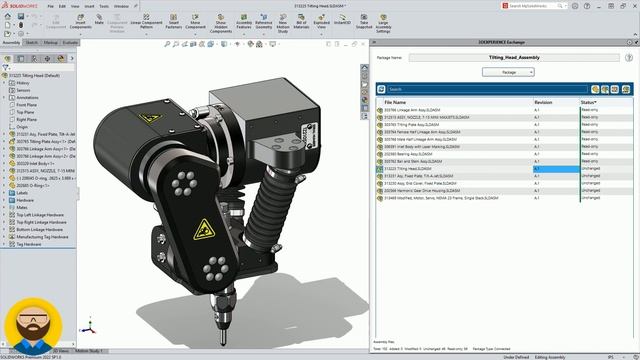
Task: Click the Save icon
Action: coord(20,16)
